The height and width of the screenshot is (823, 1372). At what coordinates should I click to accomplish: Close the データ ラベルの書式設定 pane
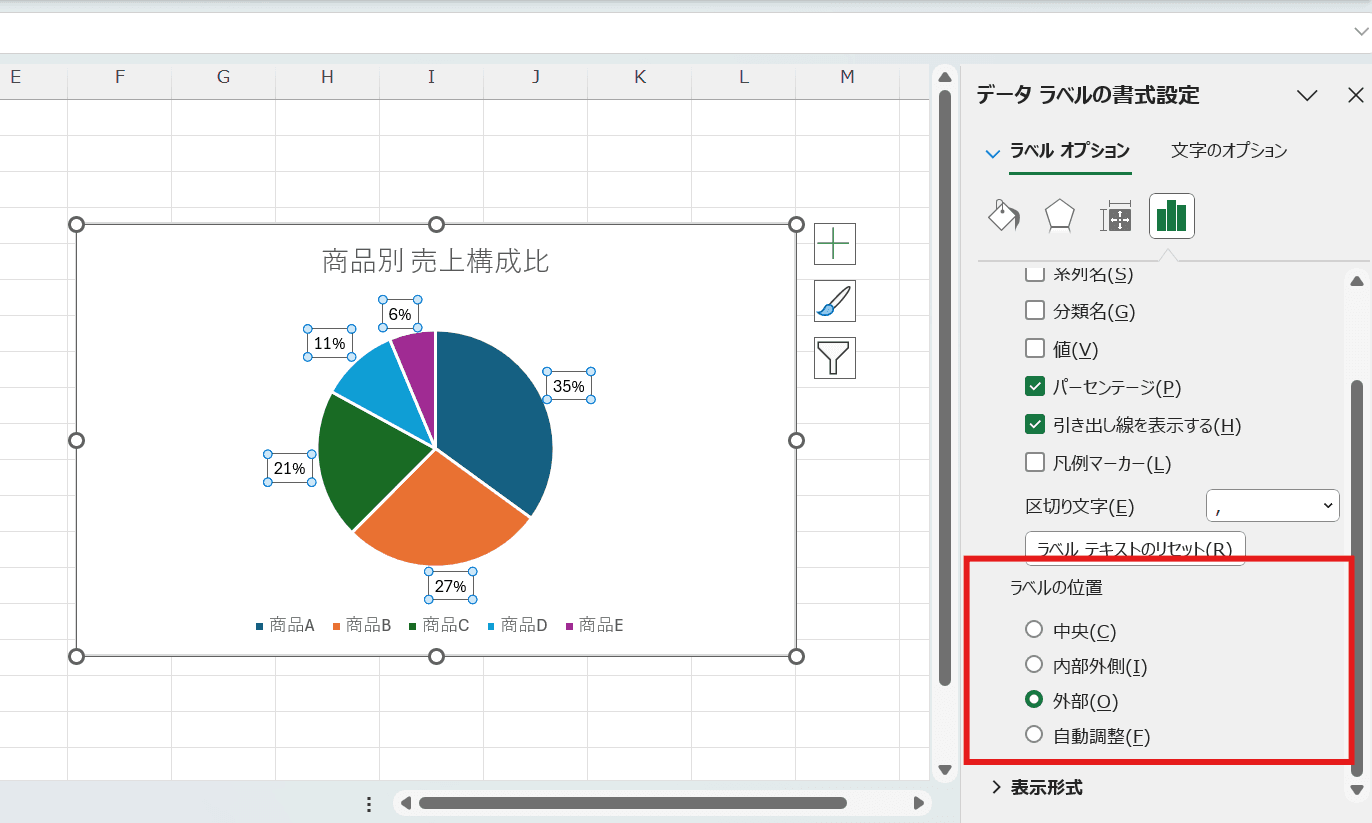[x=1355, y=95]
